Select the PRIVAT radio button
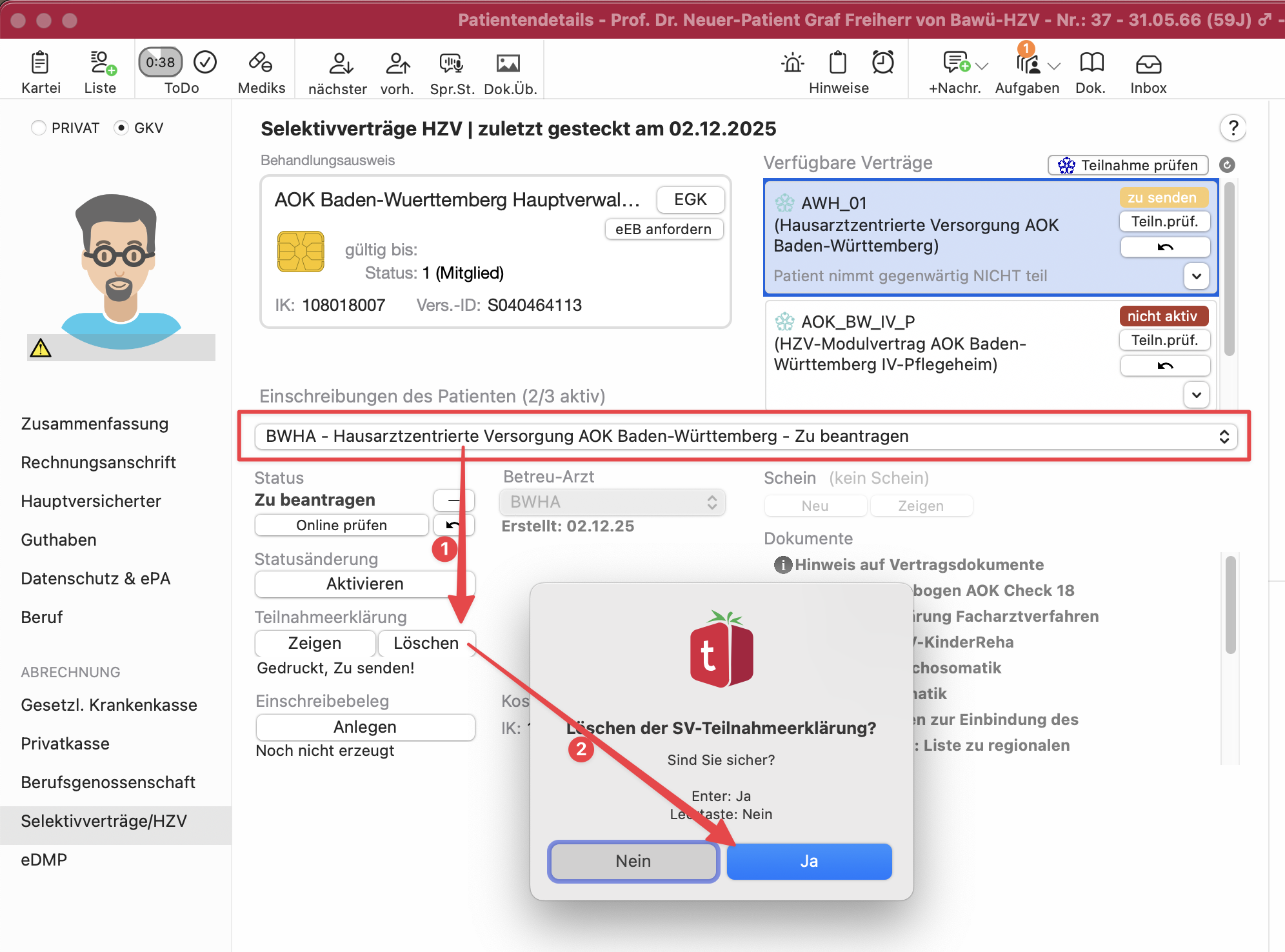The width and height of the screenshot is (1285, 952). click(39, 128)
